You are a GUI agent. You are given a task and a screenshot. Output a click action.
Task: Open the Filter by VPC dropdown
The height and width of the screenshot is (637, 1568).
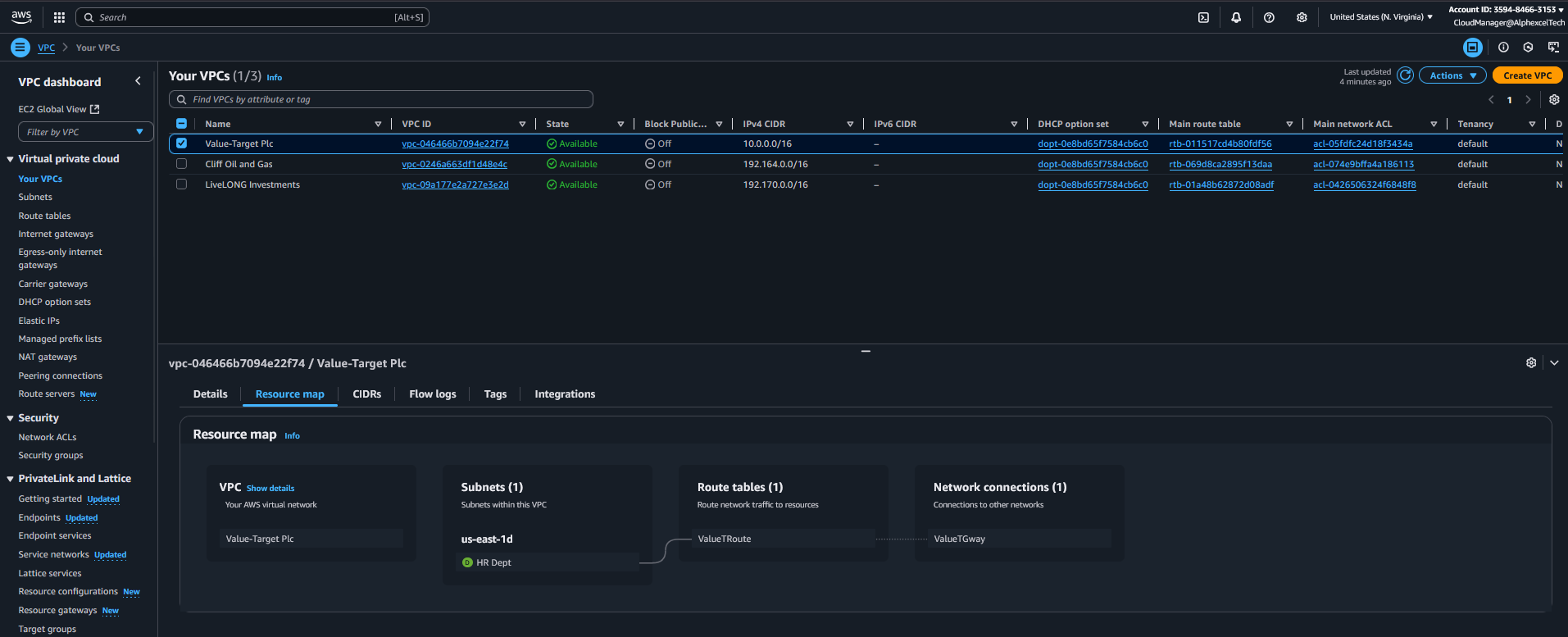click(85, 132)
